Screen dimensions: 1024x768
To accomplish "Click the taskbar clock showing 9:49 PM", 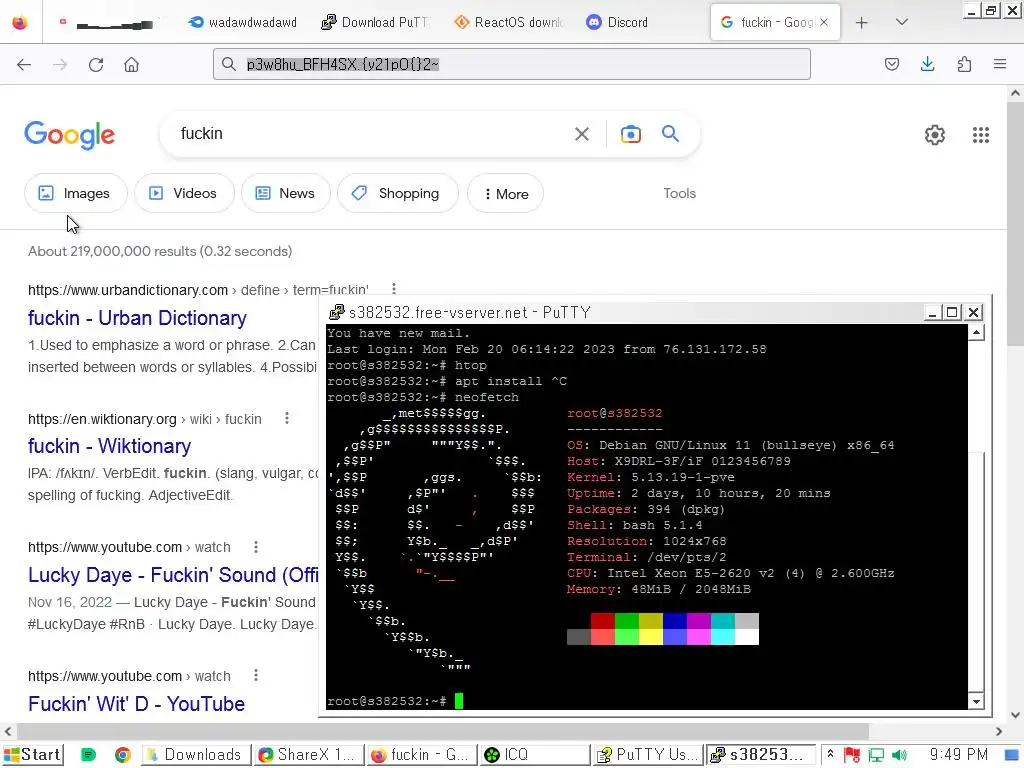I will pos(958,755).
